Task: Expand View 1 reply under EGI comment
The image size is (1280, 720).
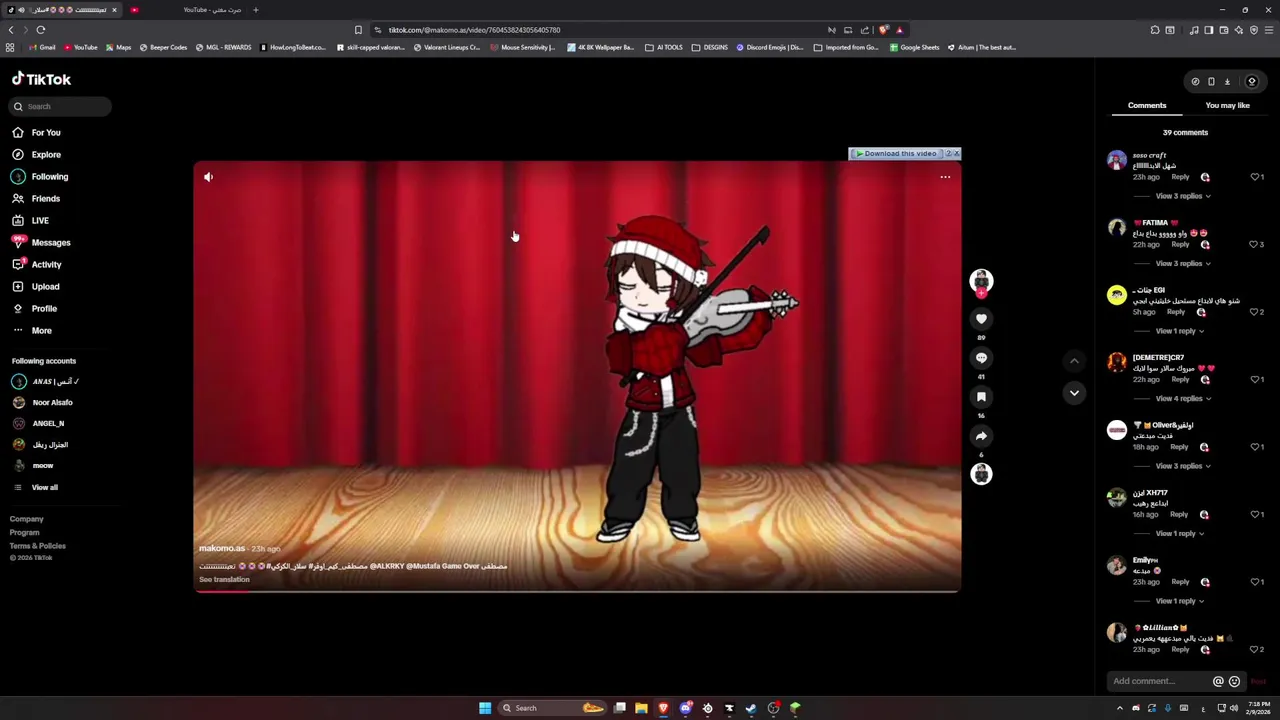Action: click(x=1179, y=331)
